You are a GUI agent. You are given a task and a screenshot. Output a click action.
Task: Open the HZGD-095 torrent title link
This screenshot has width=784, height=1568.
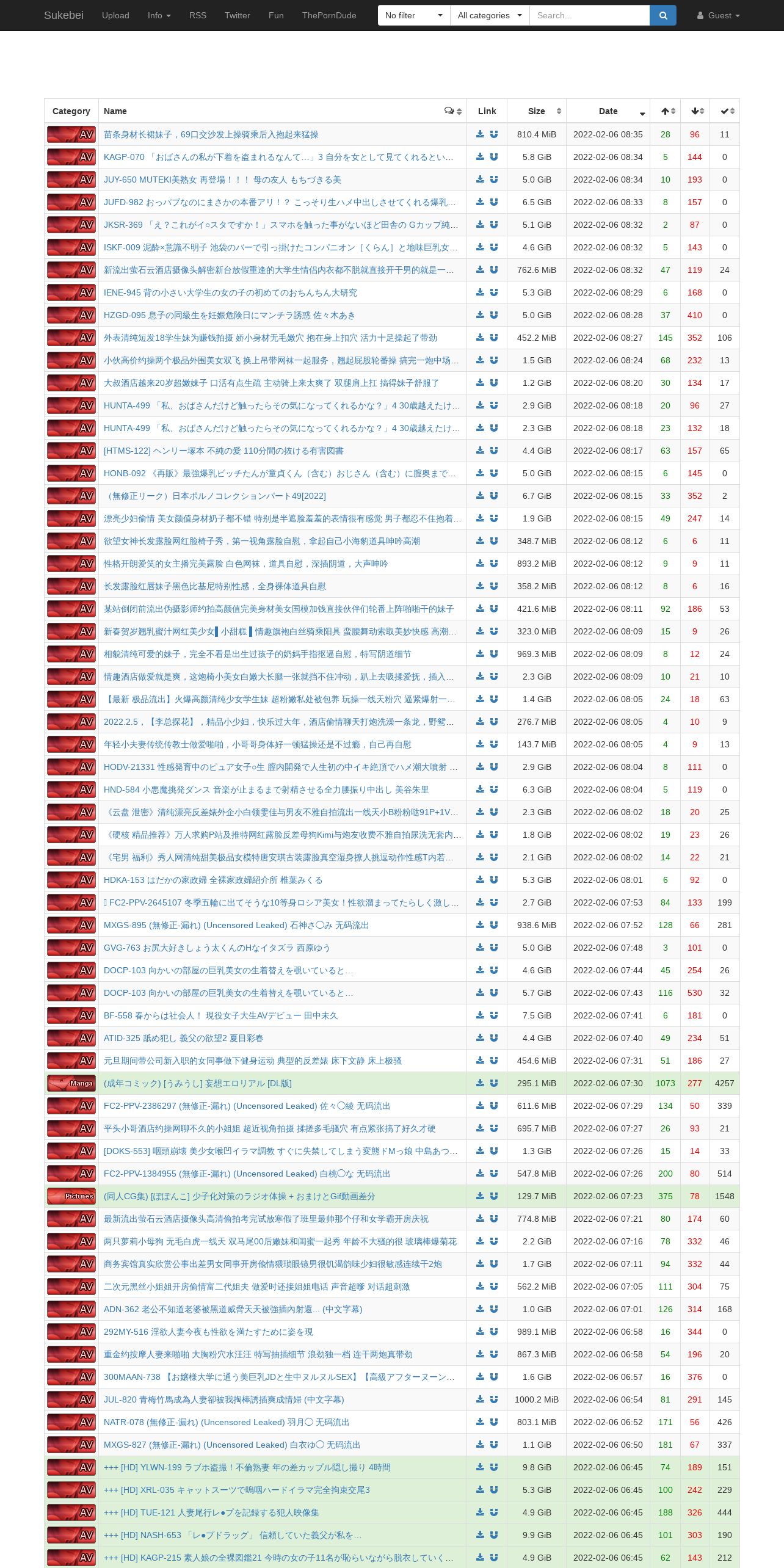tap(230, 315)
